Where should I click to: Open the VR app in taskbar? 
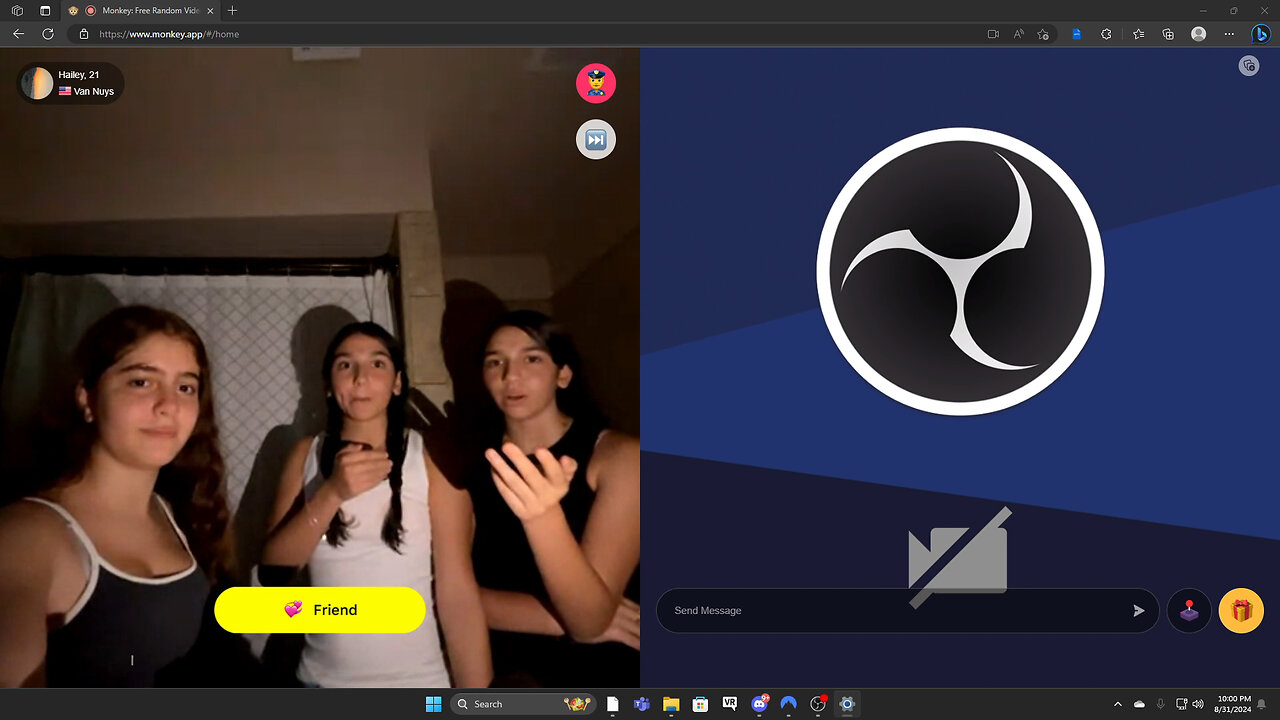730,704
